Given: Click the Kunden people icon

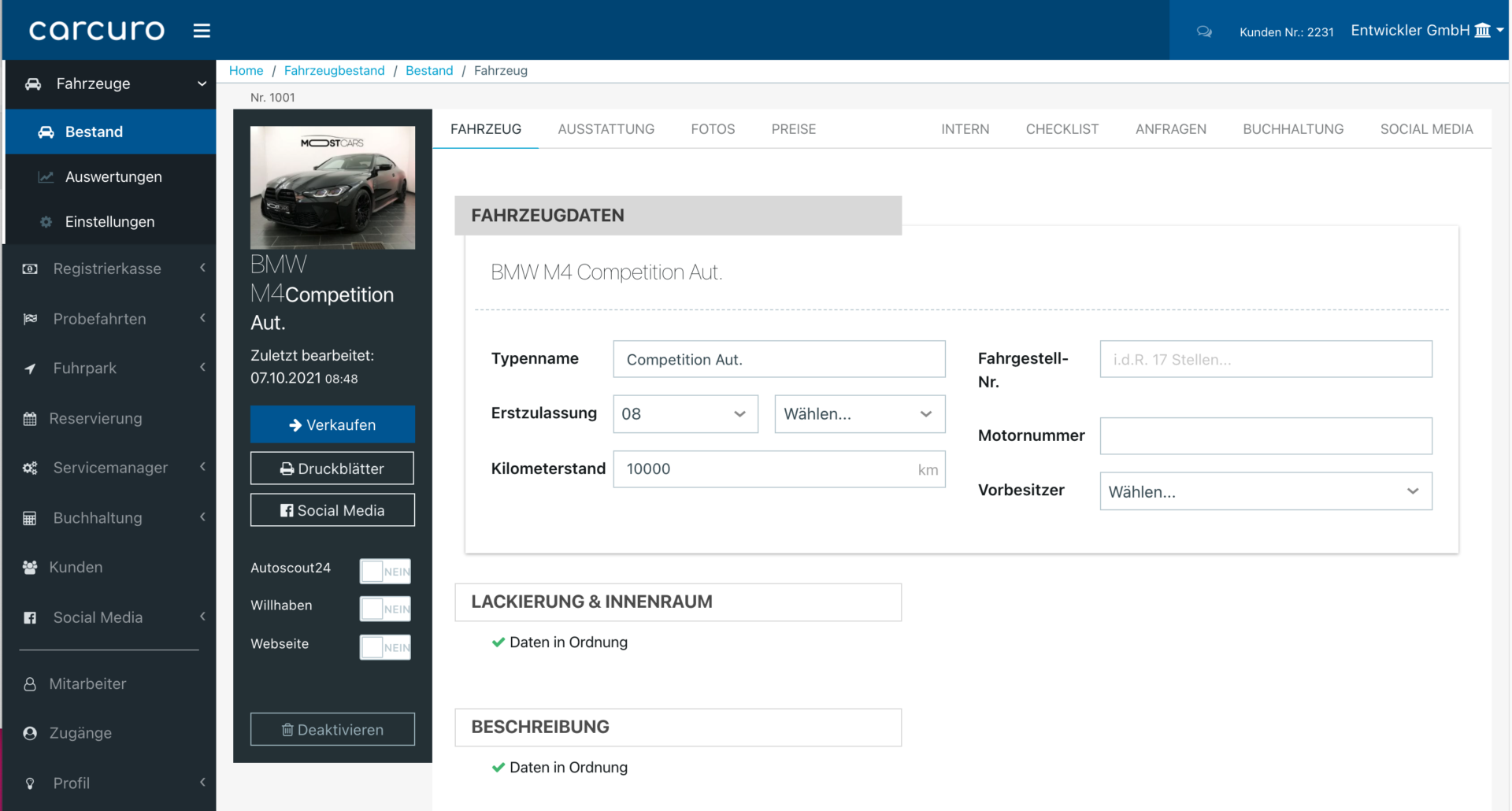Looking at the screenshot, I should click(30, 567).
